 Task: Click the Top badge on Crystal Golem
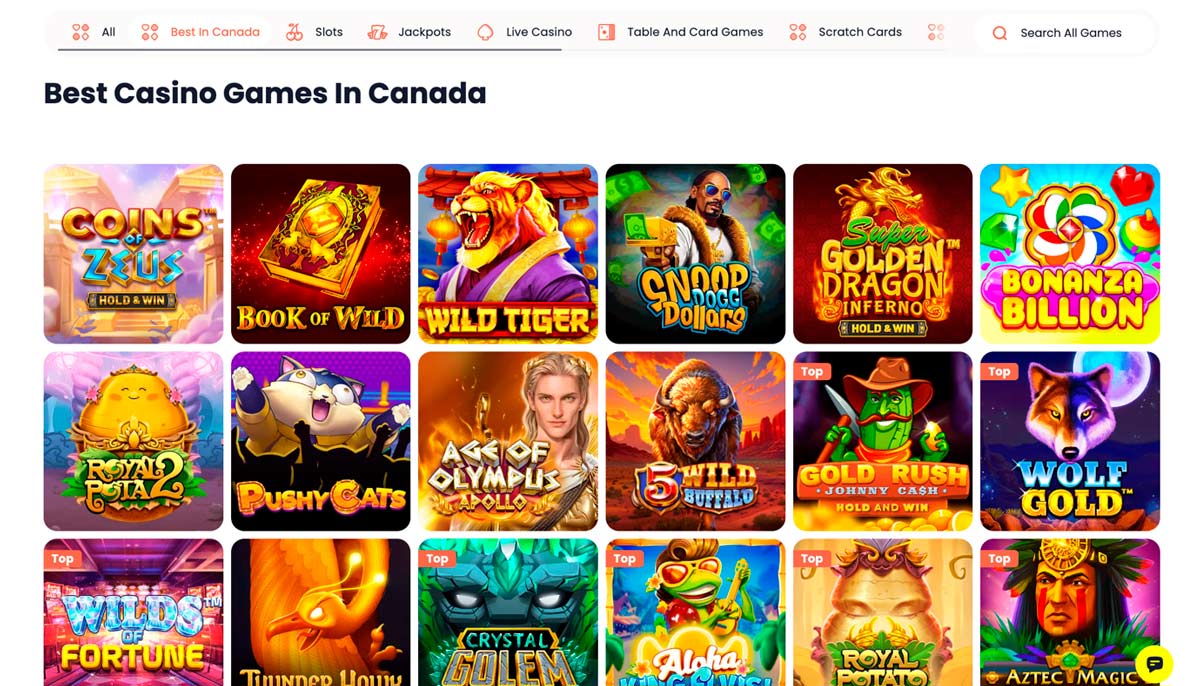point(437,559)
